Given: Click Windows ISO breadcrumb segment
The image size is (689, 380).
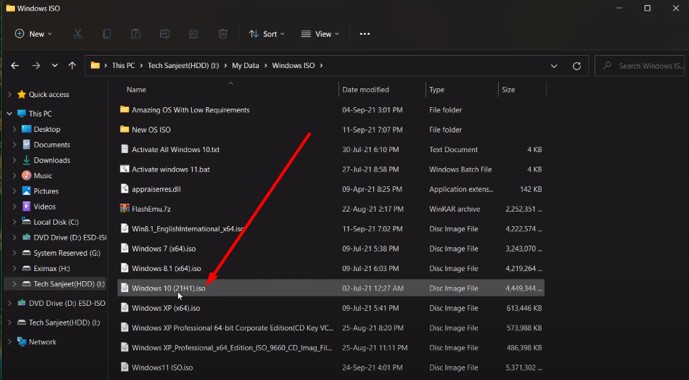Looking at the screenshot, I should coord(293,65).
